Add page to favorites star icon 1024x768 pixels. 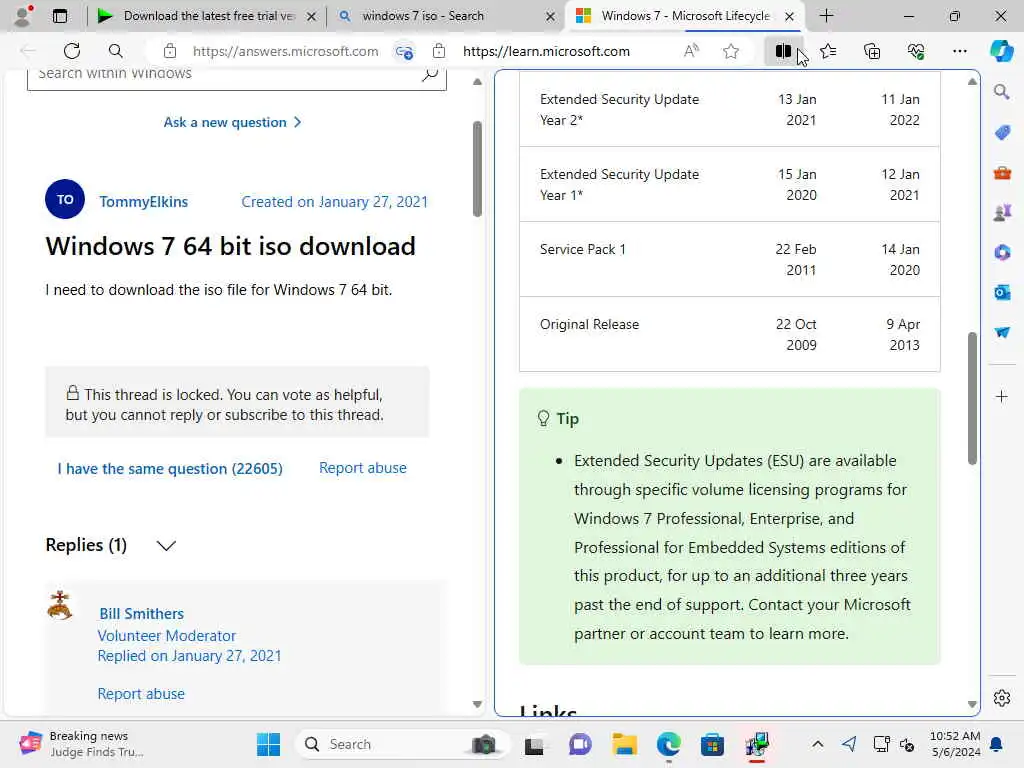731,51
